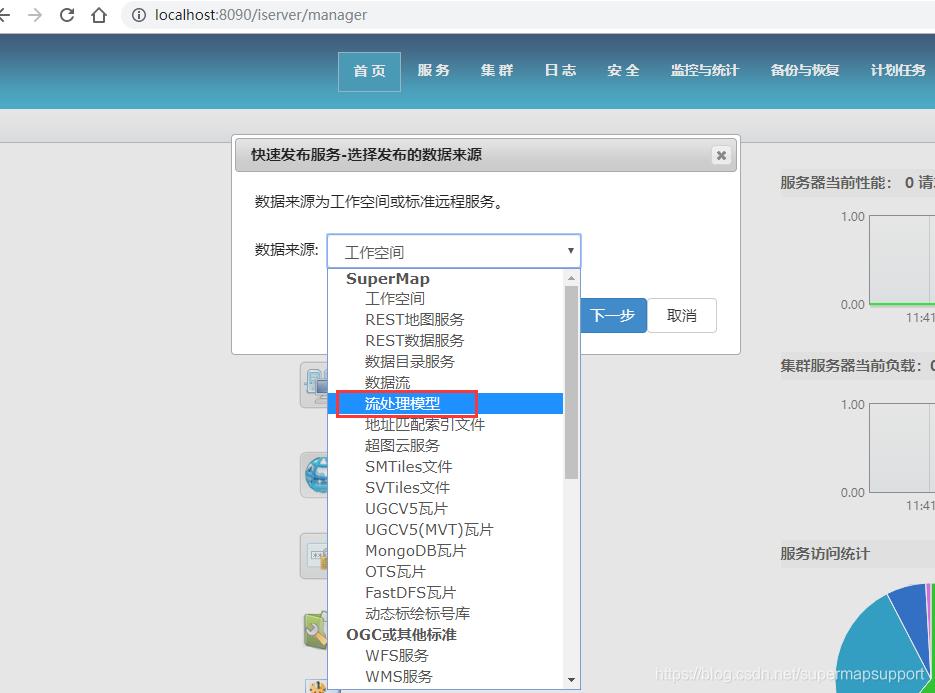Viewport: 935px width, 693px height.
Task: Click the browser refresh icon
Action: pyautogui.click(x=66, y=15)
